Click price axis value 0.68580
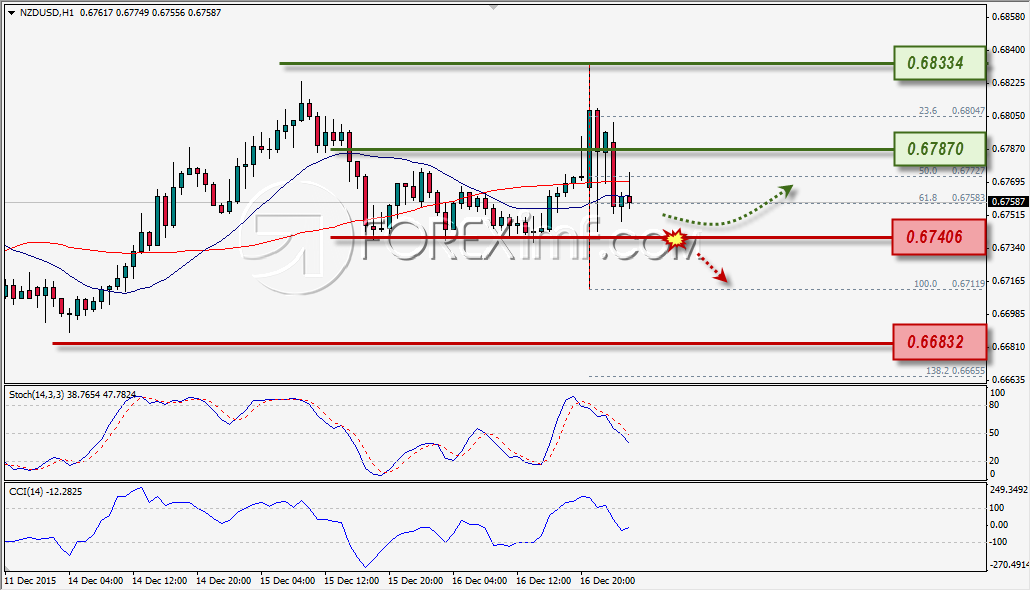Image resolution: width=1031 pixels, height=591 pixels. coord(1009,16)
